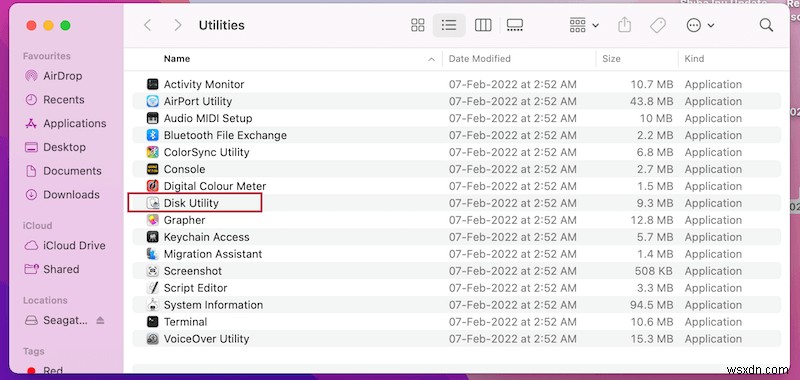Select the Terminal app icon
800x380 pixels.
[153, 322]
